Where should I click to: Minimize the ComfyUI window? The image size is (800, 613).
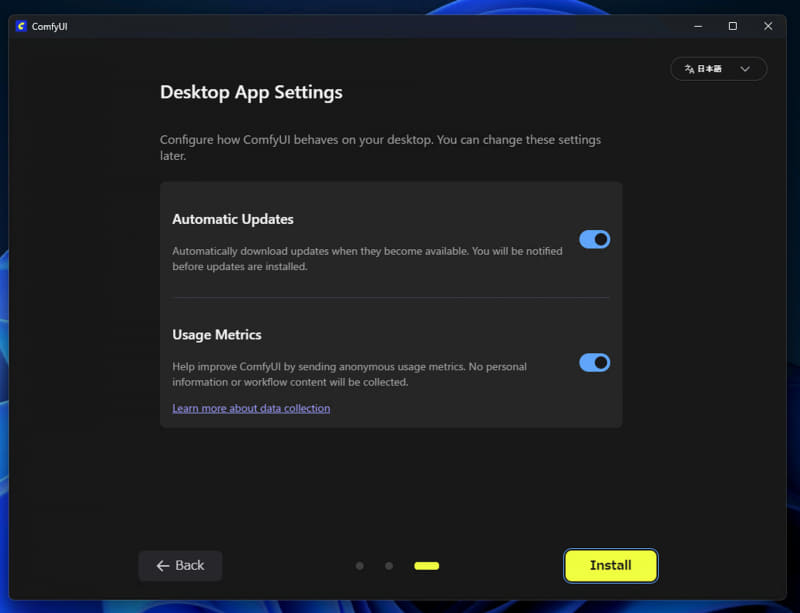pos(698,26)
